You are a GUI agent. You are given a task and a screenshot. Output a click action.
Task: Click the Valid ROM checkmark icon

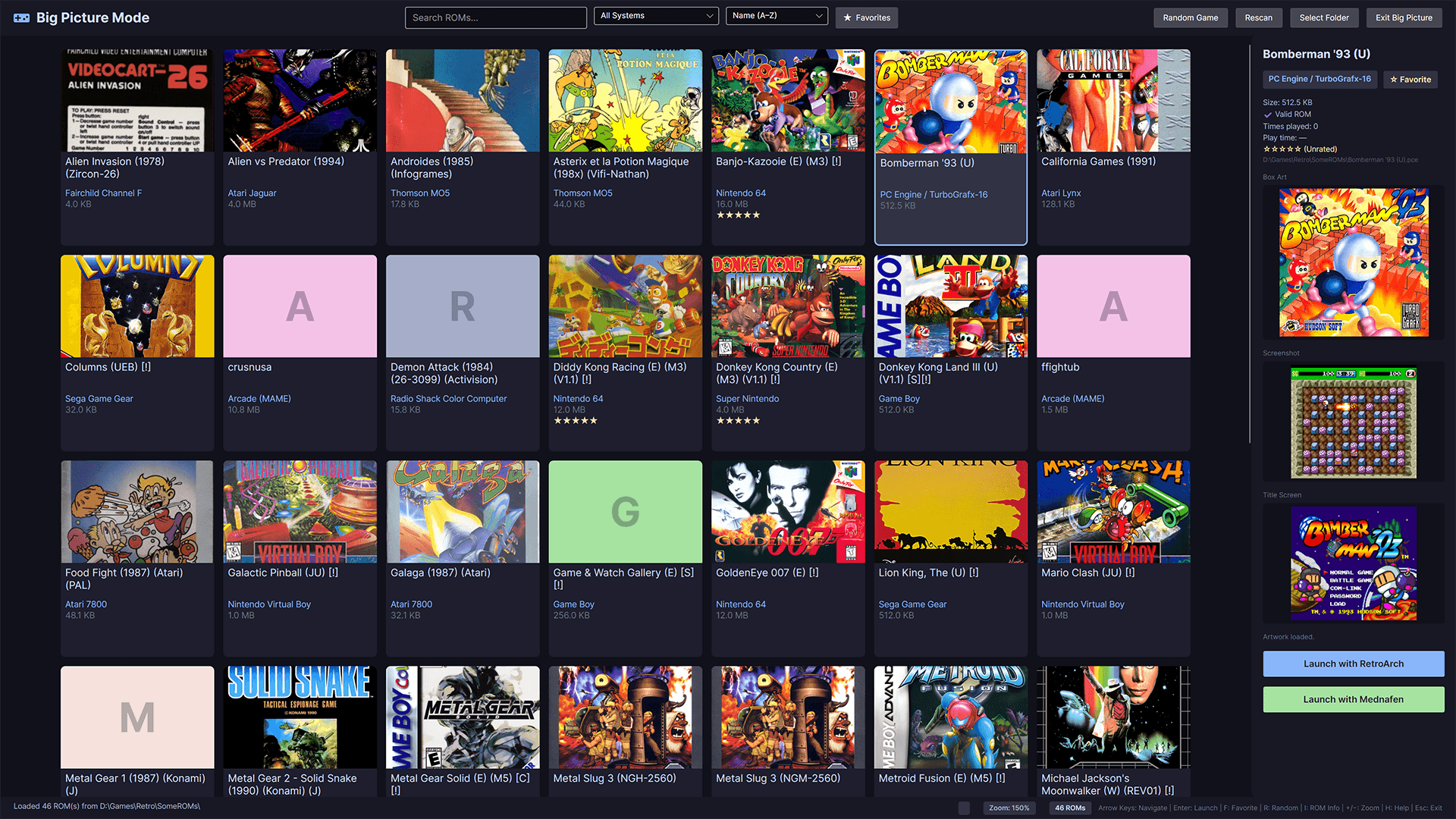coord(1268,115)
